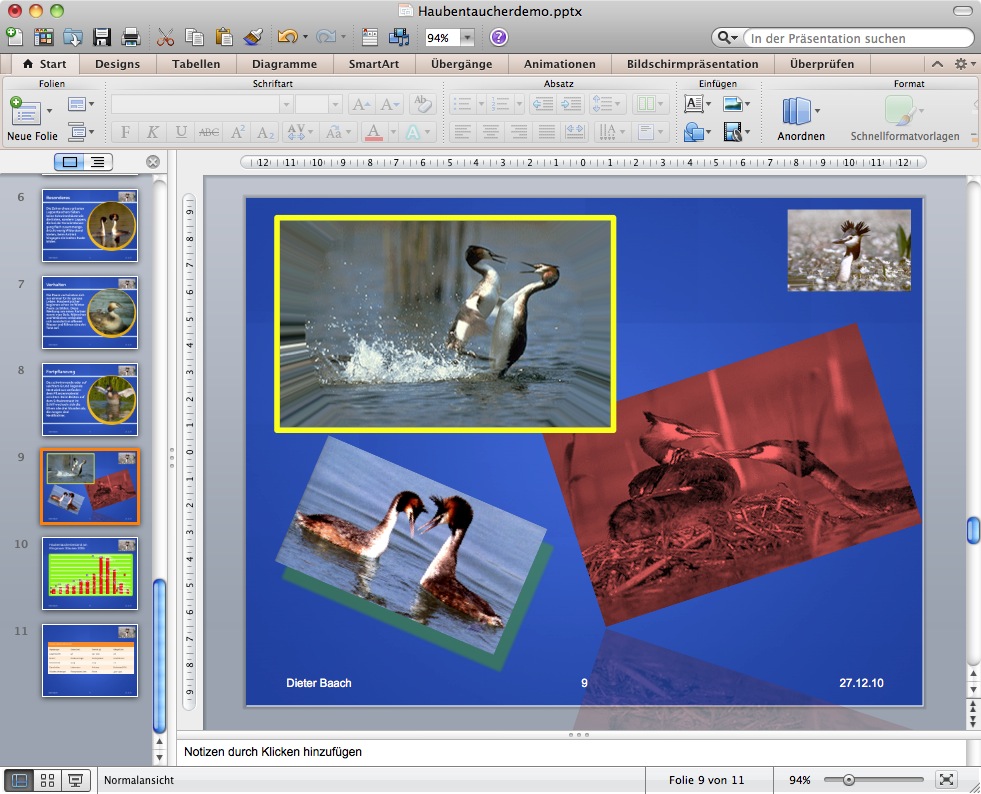Viewport: 981px width, 794px height.
Task: Insert a text box from Einfügen
Action: click(x=694, y=104)
